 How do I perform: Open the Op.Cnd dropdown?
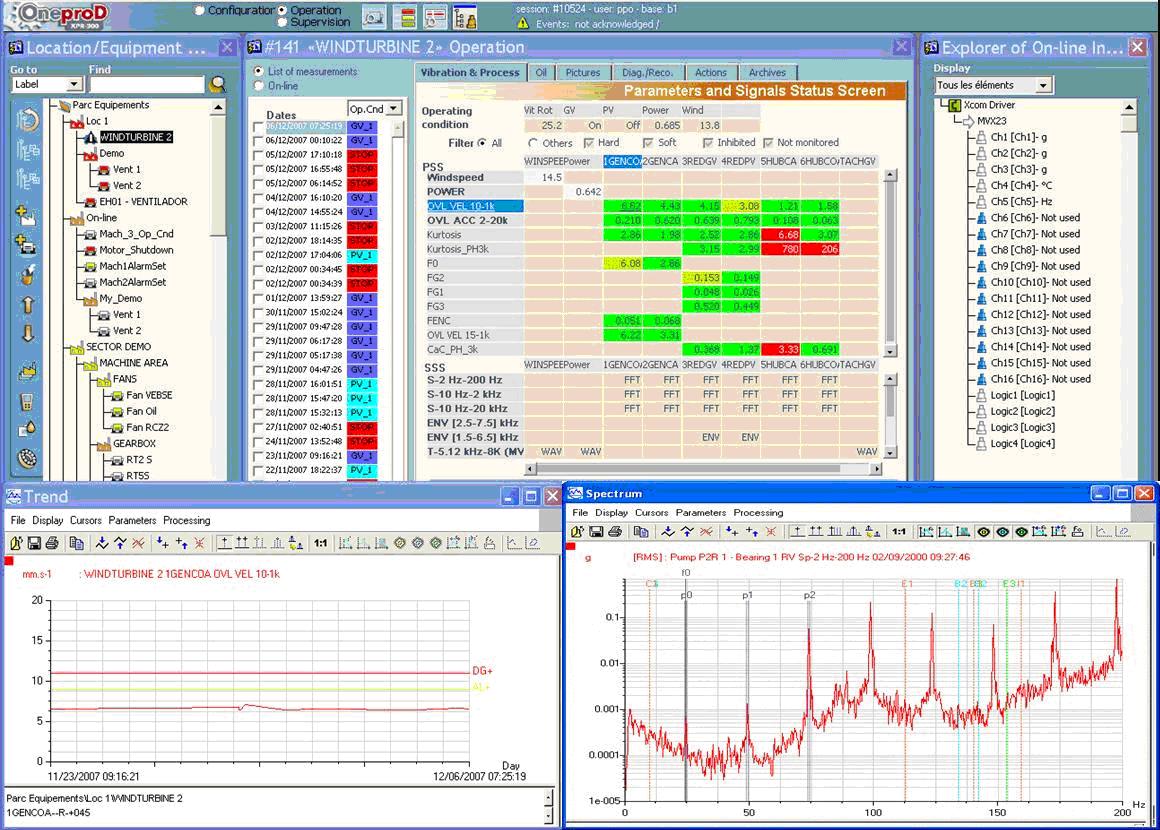point(393,108)
